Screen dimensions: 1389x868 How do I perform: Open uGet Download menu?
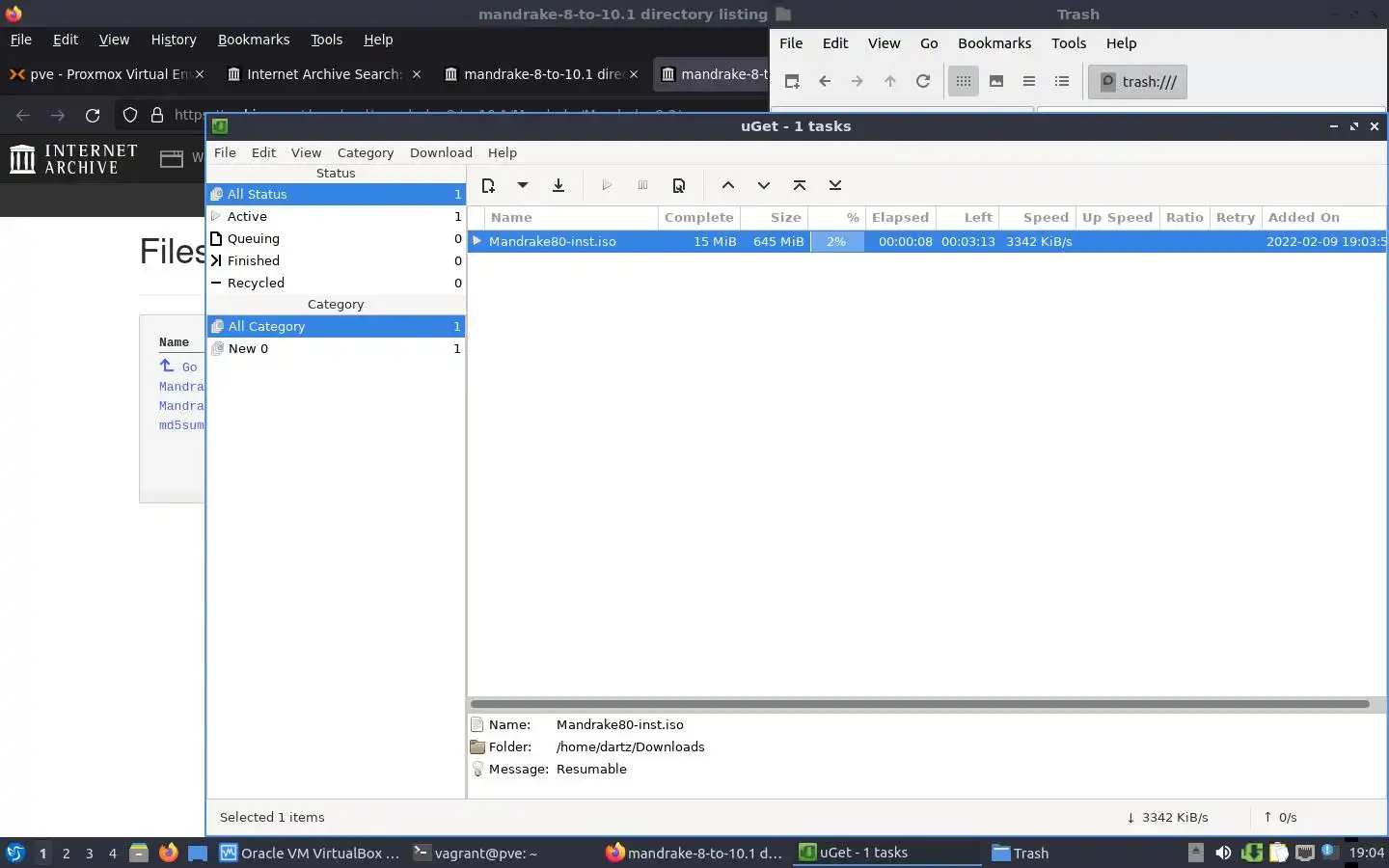[x=441, y=152]
